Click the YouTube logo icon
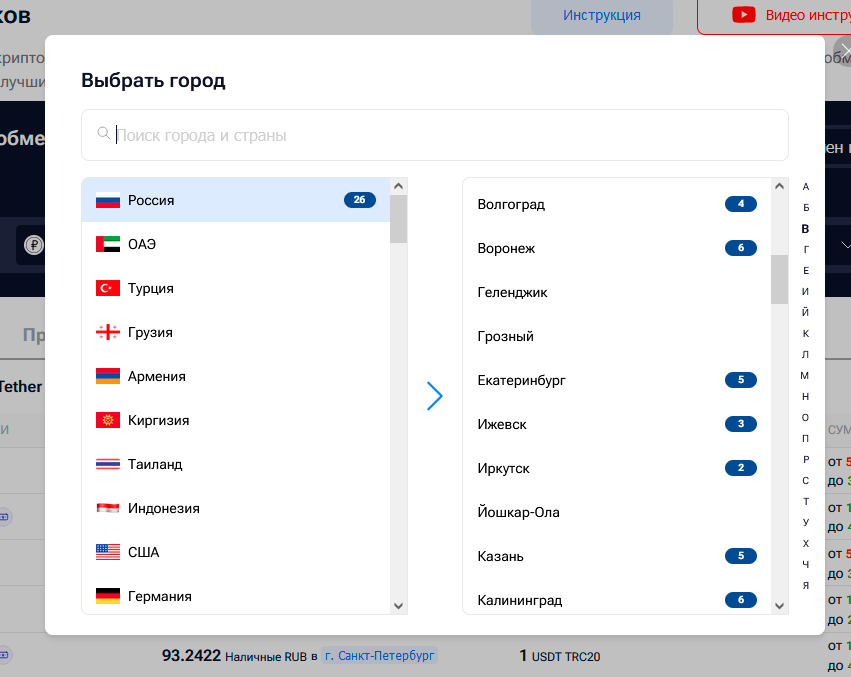Image resolution: width=851 pixels, height=677 pixels. pos(744,15)
